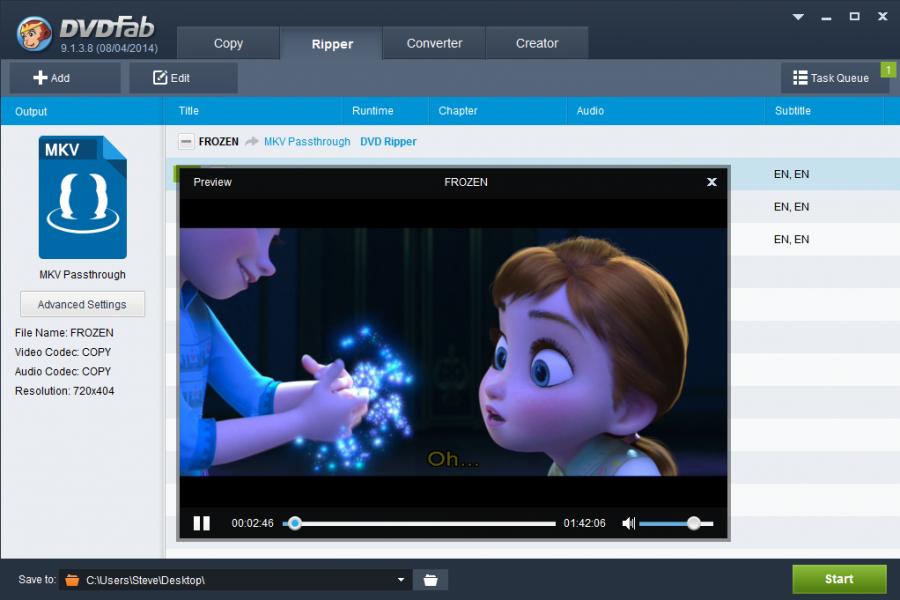
Task: Click the MKV Passthrough profile link
Action: coord(307,141)
